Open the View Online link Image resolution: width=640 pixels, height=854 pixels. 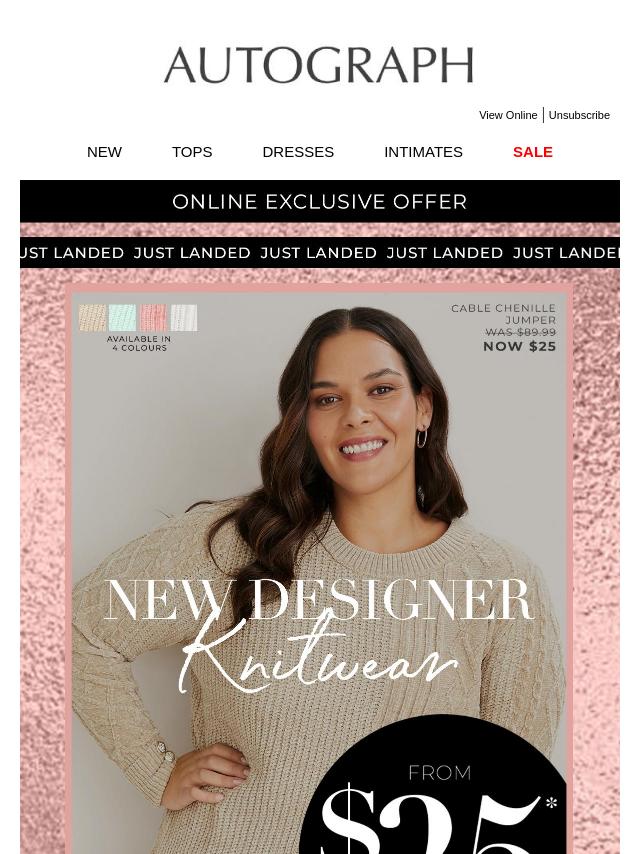coord(508,115)
